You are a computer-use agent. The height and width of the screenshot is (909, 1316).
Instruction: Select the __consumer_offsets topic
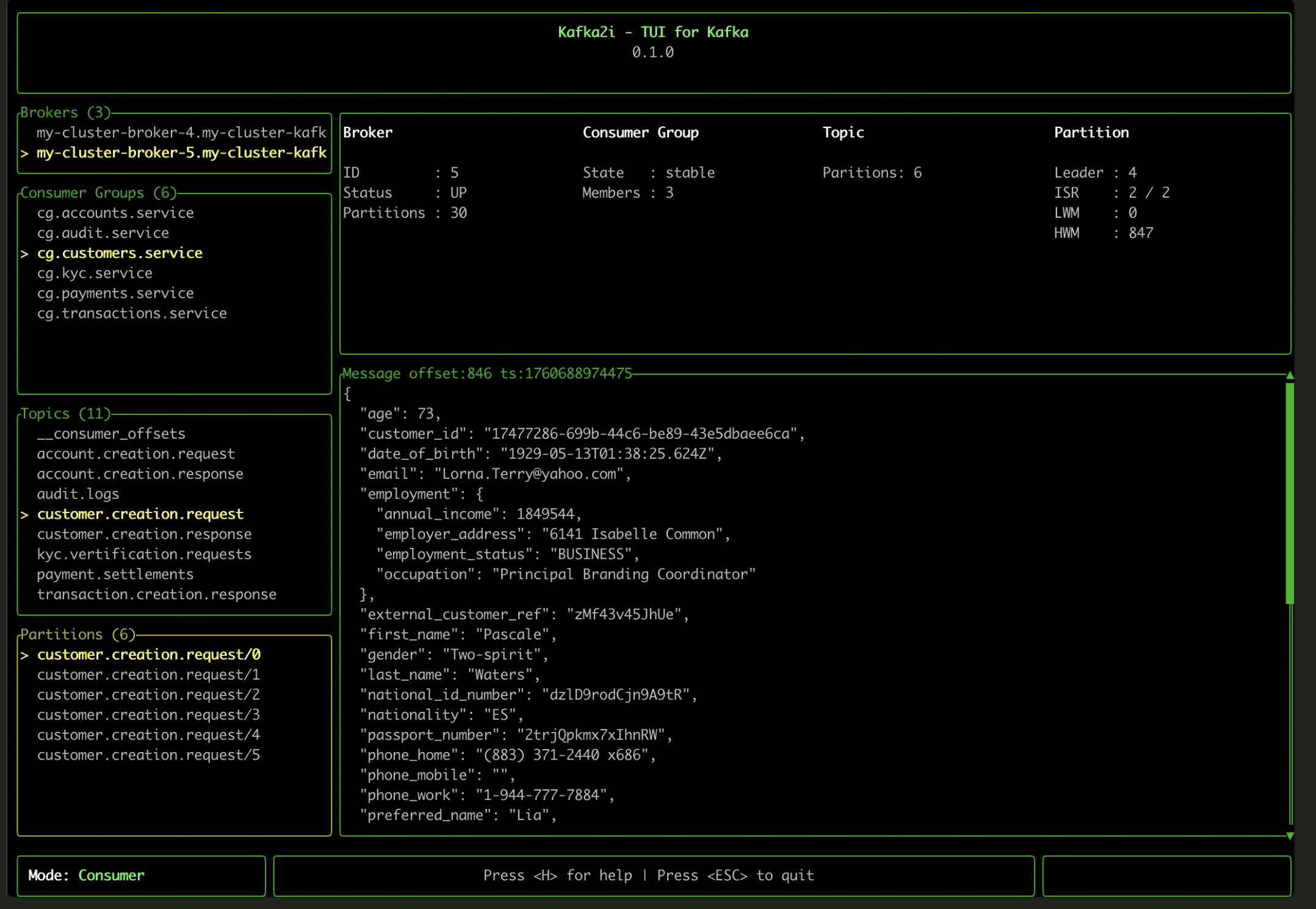[111, 434]
